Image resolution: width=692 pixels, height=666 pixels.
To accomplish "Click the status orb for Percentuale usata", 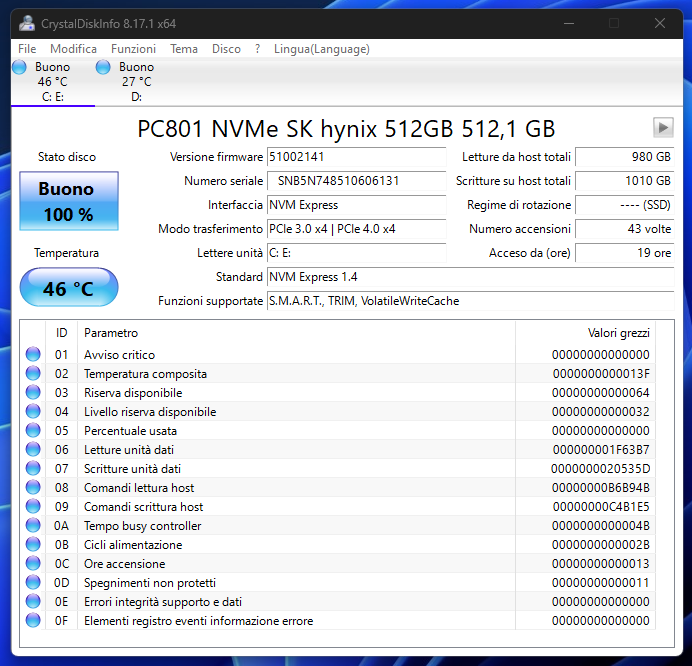I will [x=33, y=430].
